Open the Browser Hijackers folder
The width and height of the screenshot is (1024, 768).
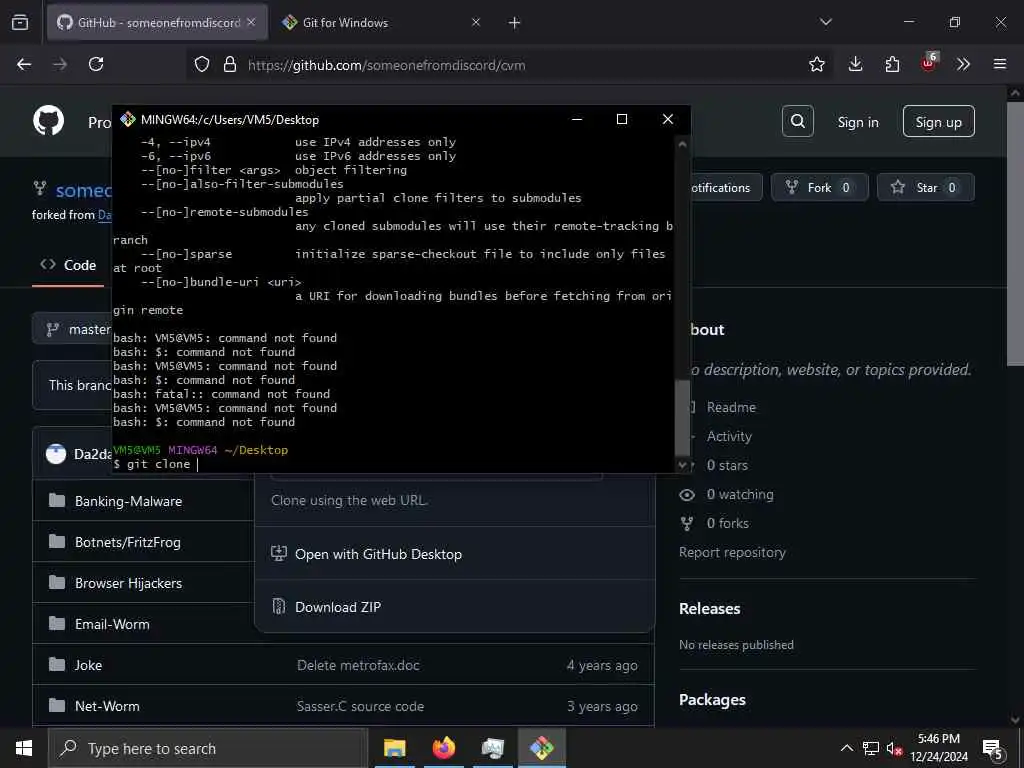128,583
